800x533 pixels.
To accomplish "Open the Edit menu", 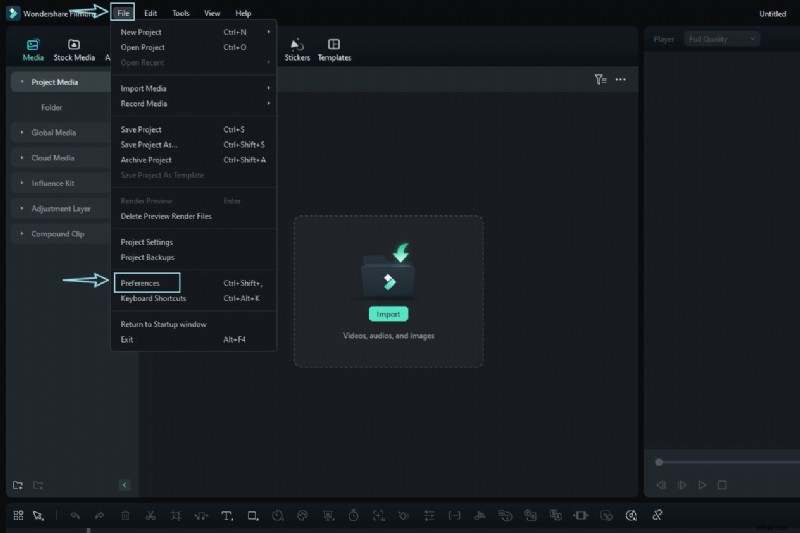I will (150, 13).
